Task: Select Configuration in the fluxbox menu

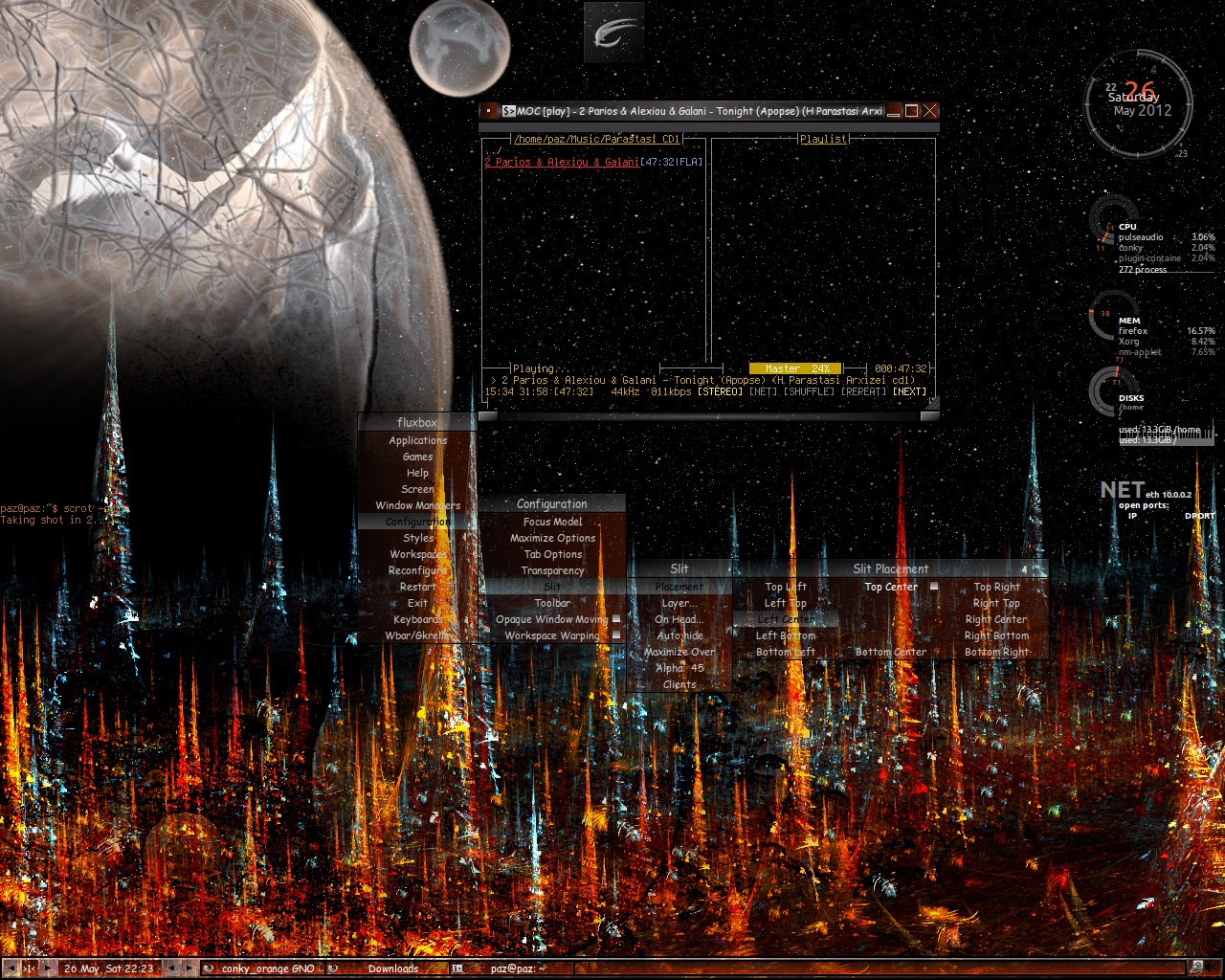Action: [x=417, y=522]
